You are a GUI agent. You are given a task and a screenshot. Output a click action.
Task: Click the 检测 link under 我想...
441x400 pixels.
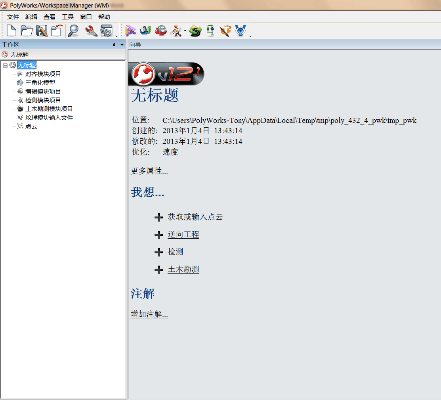coord(176,252)
